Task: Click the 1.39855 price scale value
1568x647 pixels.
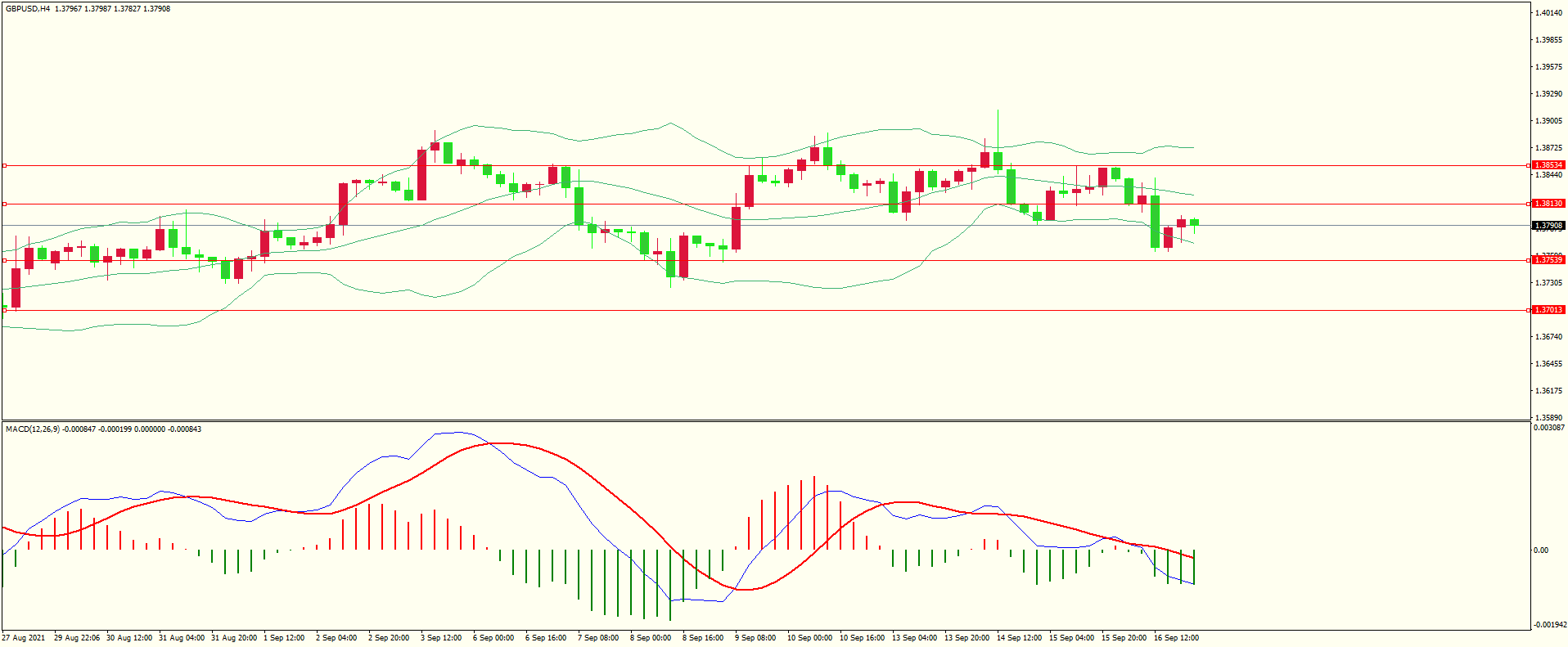Action: (1549, 40)
